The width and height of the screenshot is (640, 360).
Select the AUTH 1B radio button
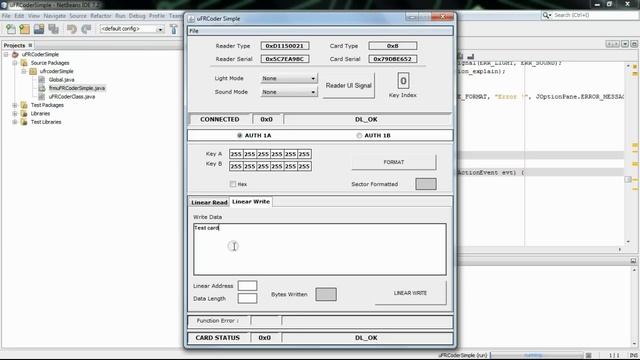[x=359, y=135]
